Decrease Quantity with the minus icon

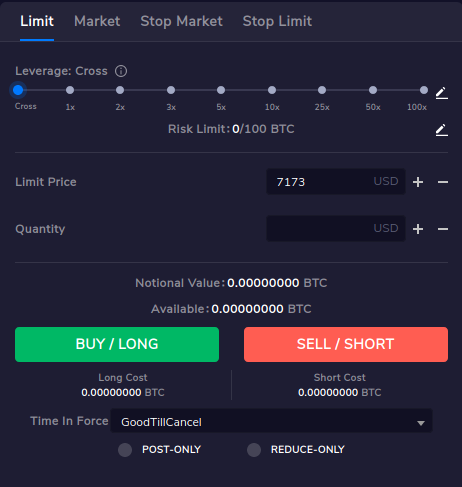(x=443, y=229)
